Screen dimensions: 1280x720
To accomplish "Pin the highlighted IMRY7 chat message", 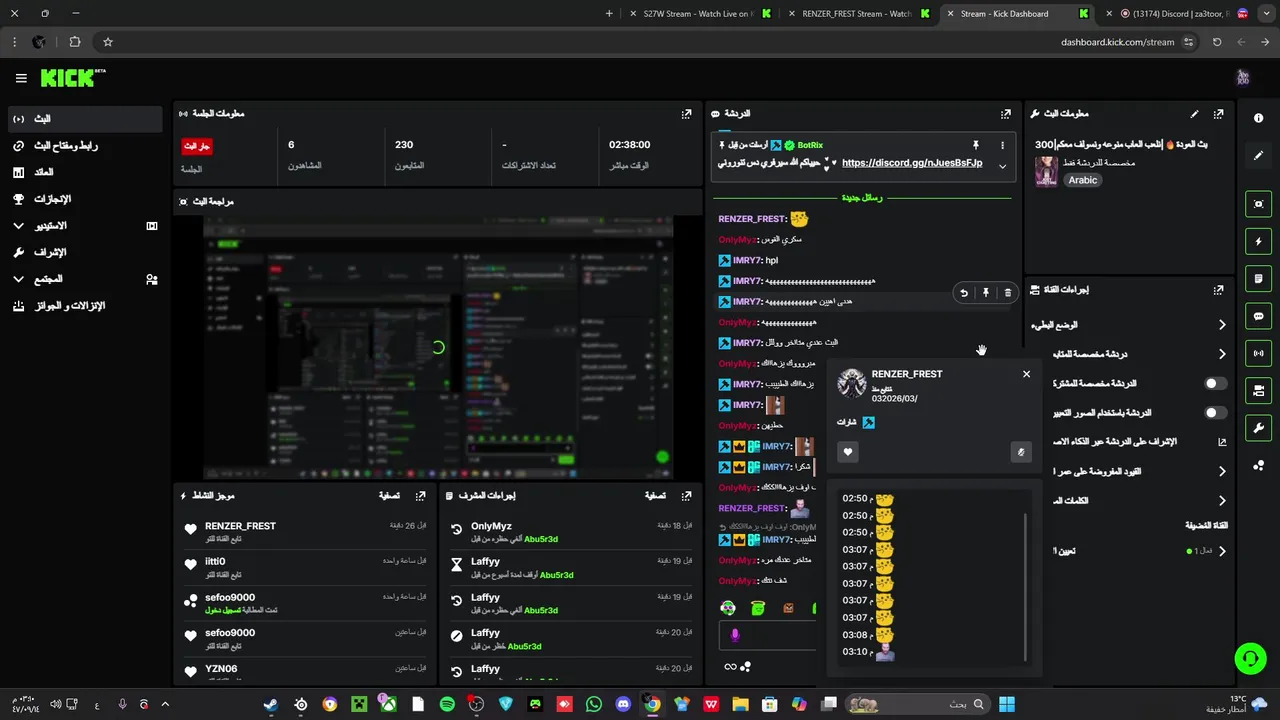I will pos(985,293).
